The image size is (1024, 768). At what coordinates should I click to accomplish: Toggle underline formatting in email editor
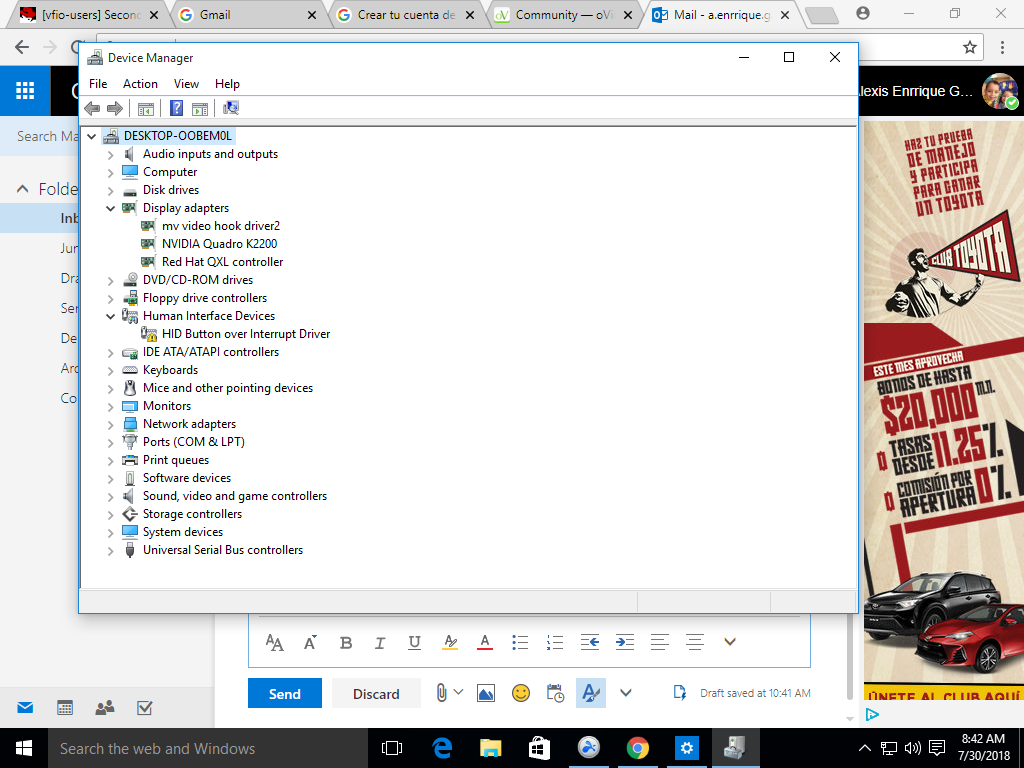point(414,642)
